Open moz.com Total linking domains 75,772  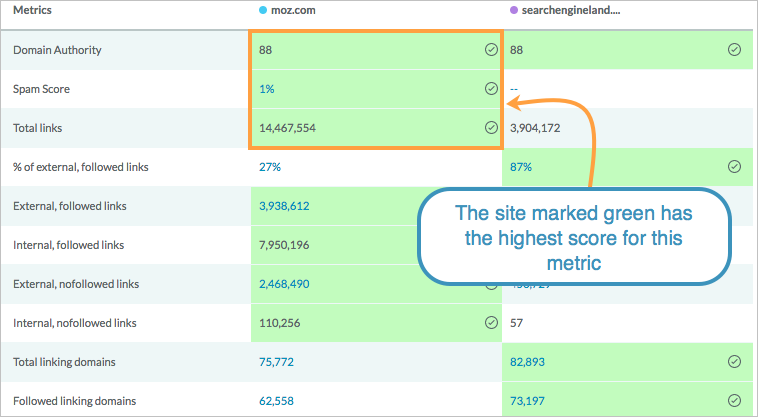[x=277, y=362]
